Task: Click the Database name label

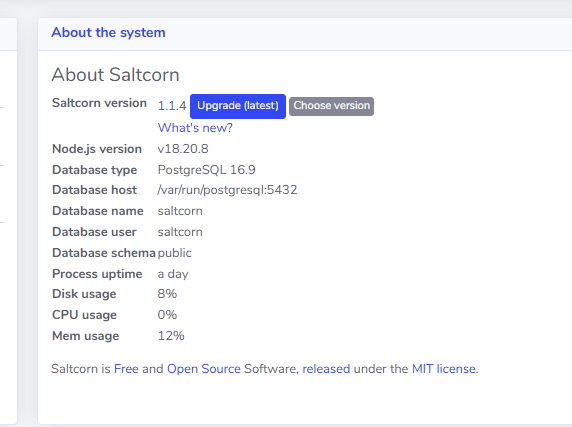Action: 98,211
